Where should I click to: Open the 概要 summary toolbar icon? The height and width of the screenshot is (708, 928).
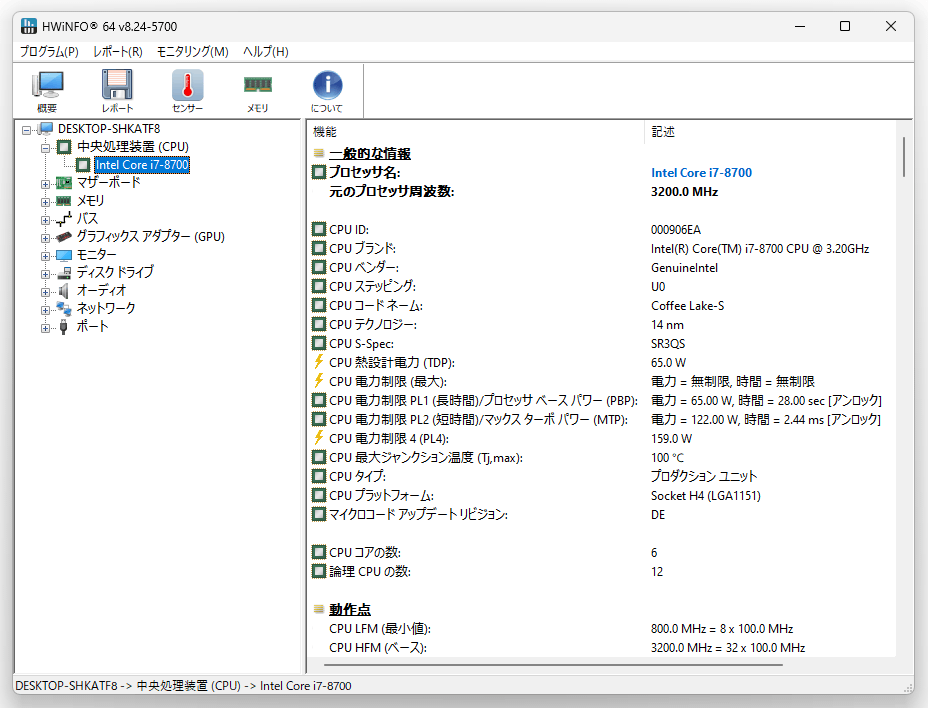click(x=47, y=91)
